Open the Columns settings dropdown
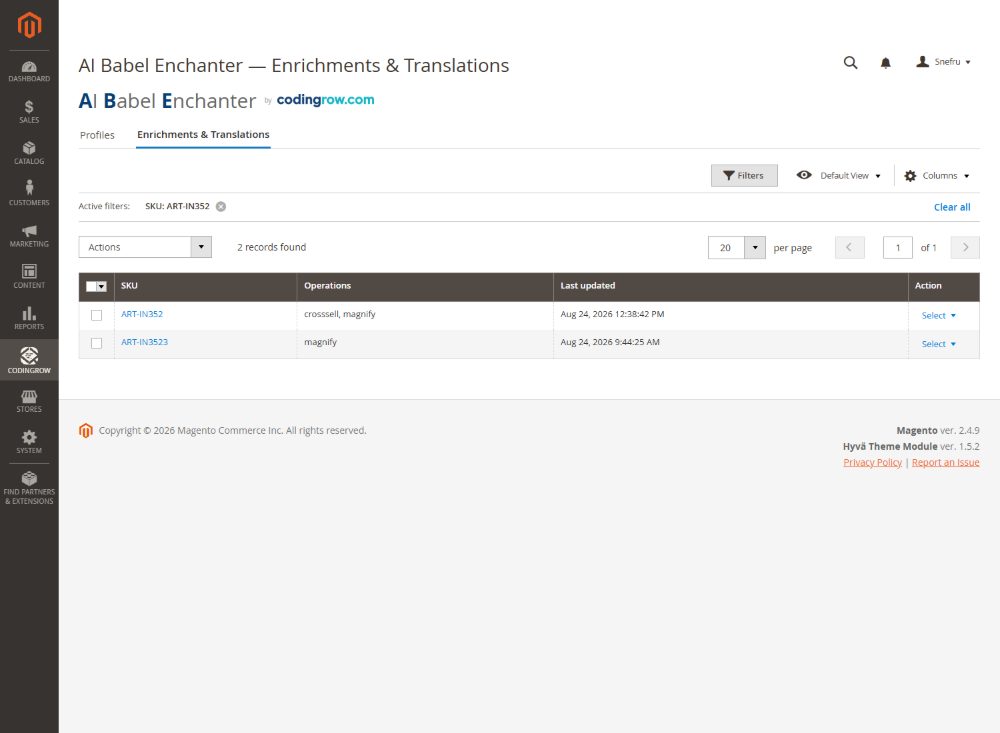The width and height of the screenshot is (1000, 733). (x=937, y=175)
